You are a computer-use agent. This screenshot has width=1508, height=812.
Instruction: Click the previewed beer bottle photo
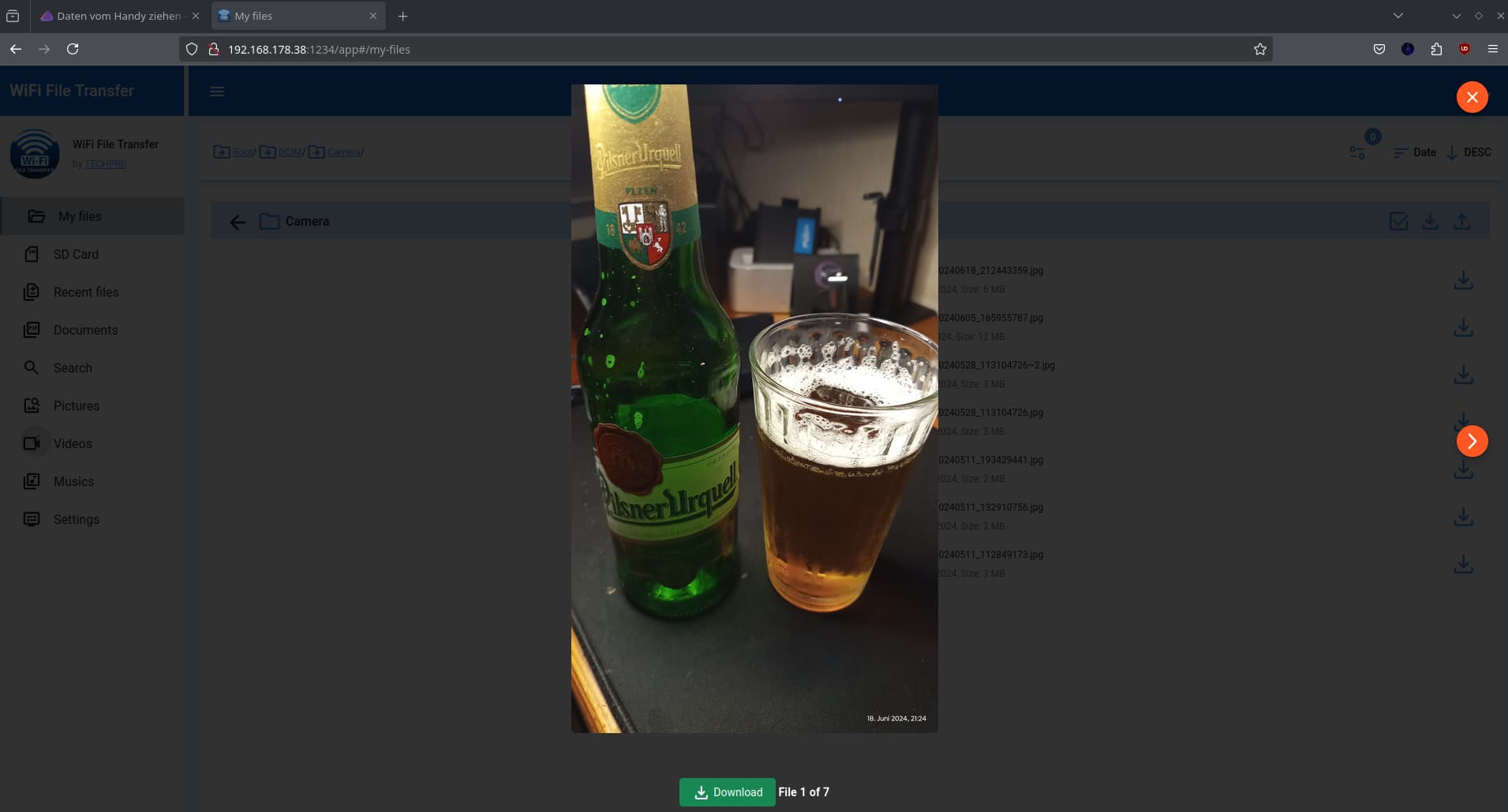click(x=754, y=409)
